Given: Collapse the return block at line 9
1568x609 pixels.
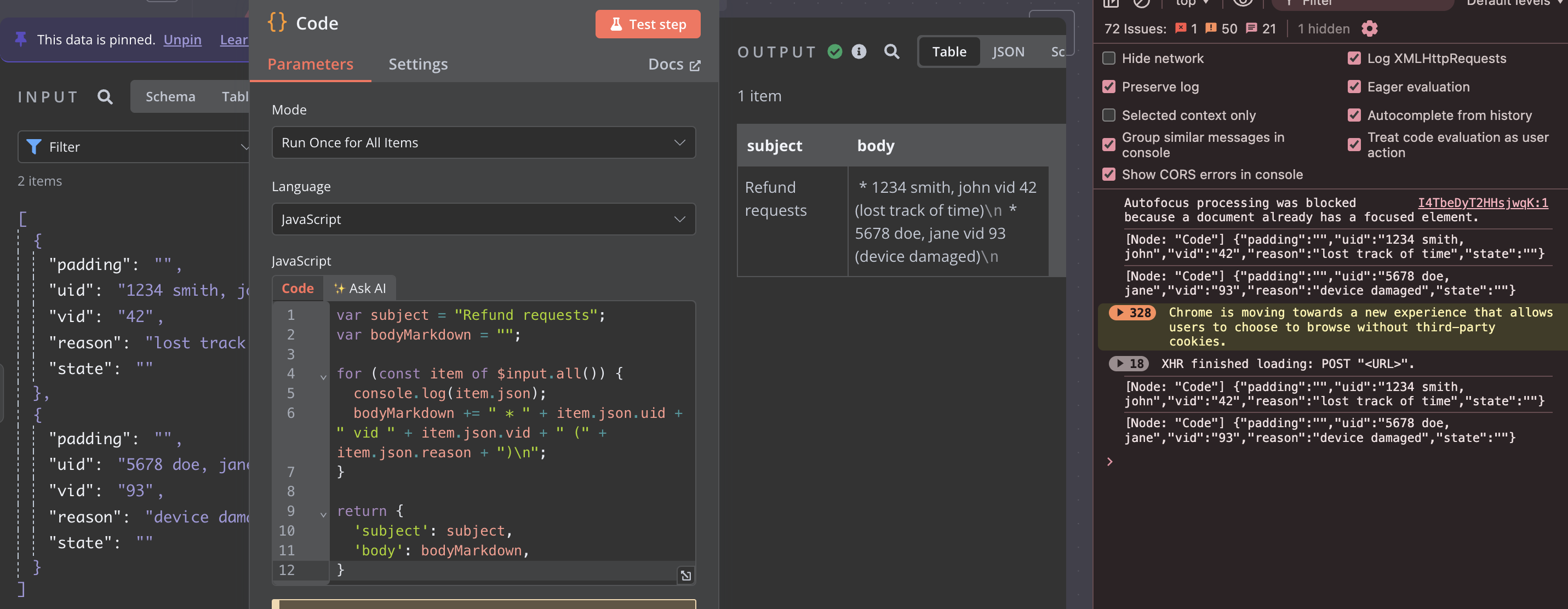Looking at the screenshot, I should coord(323,514).
